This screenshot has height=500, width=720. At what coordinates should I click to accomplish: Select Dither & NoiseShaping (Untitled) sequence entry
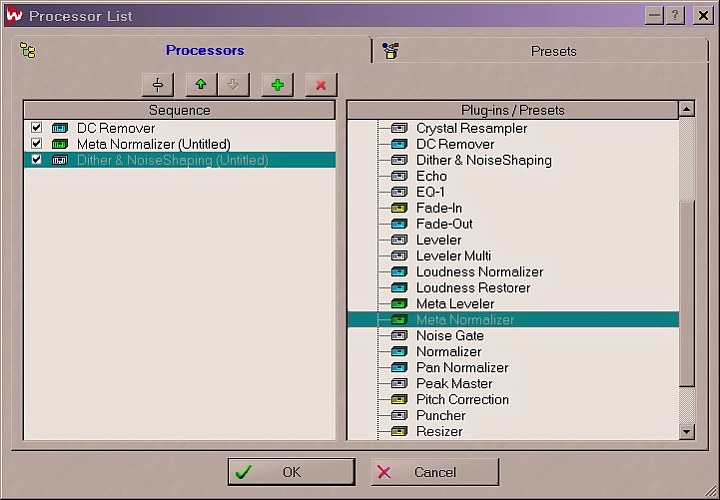180,160
